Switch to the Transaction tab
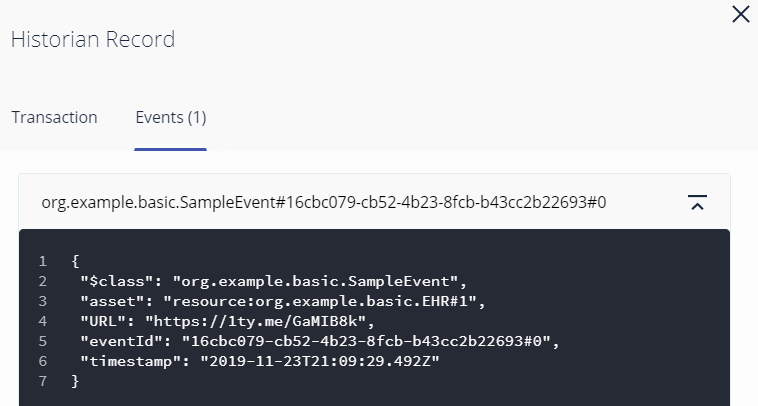The image size is (758, 406). click(55, 117)
